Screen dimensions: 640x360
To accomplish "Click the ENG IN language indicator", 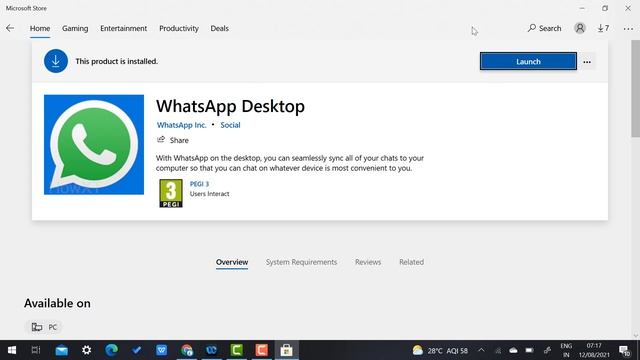I will point(566,350).
